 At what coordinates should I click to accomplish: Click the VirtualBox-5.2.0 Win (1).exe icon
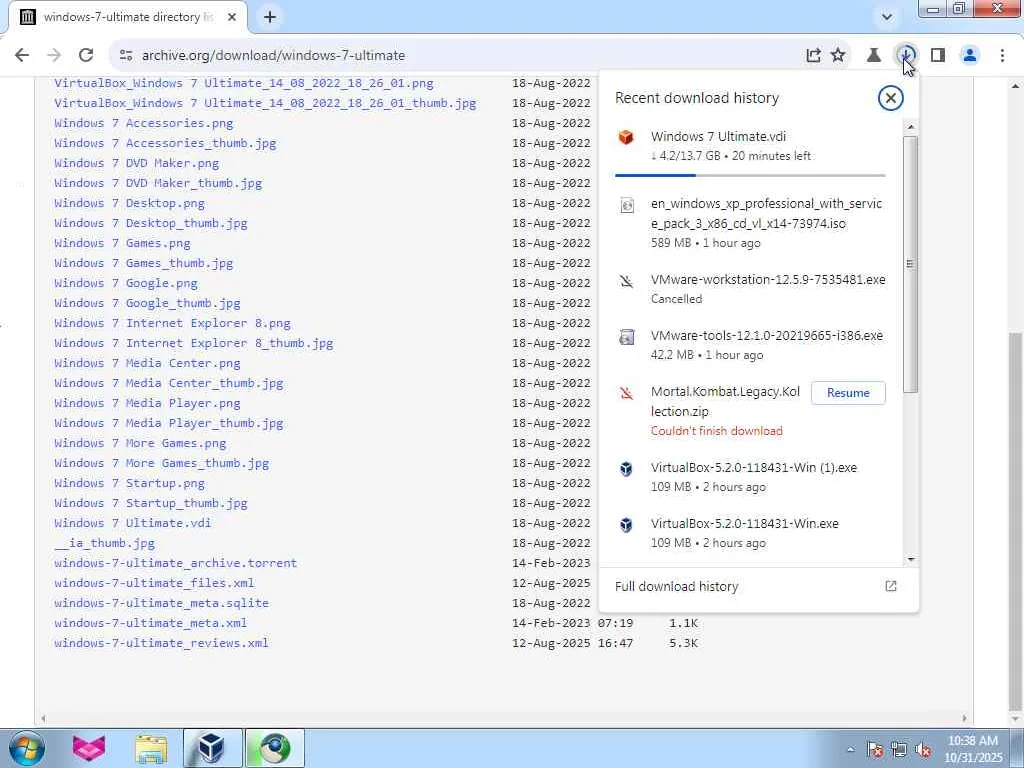point(626,469)
